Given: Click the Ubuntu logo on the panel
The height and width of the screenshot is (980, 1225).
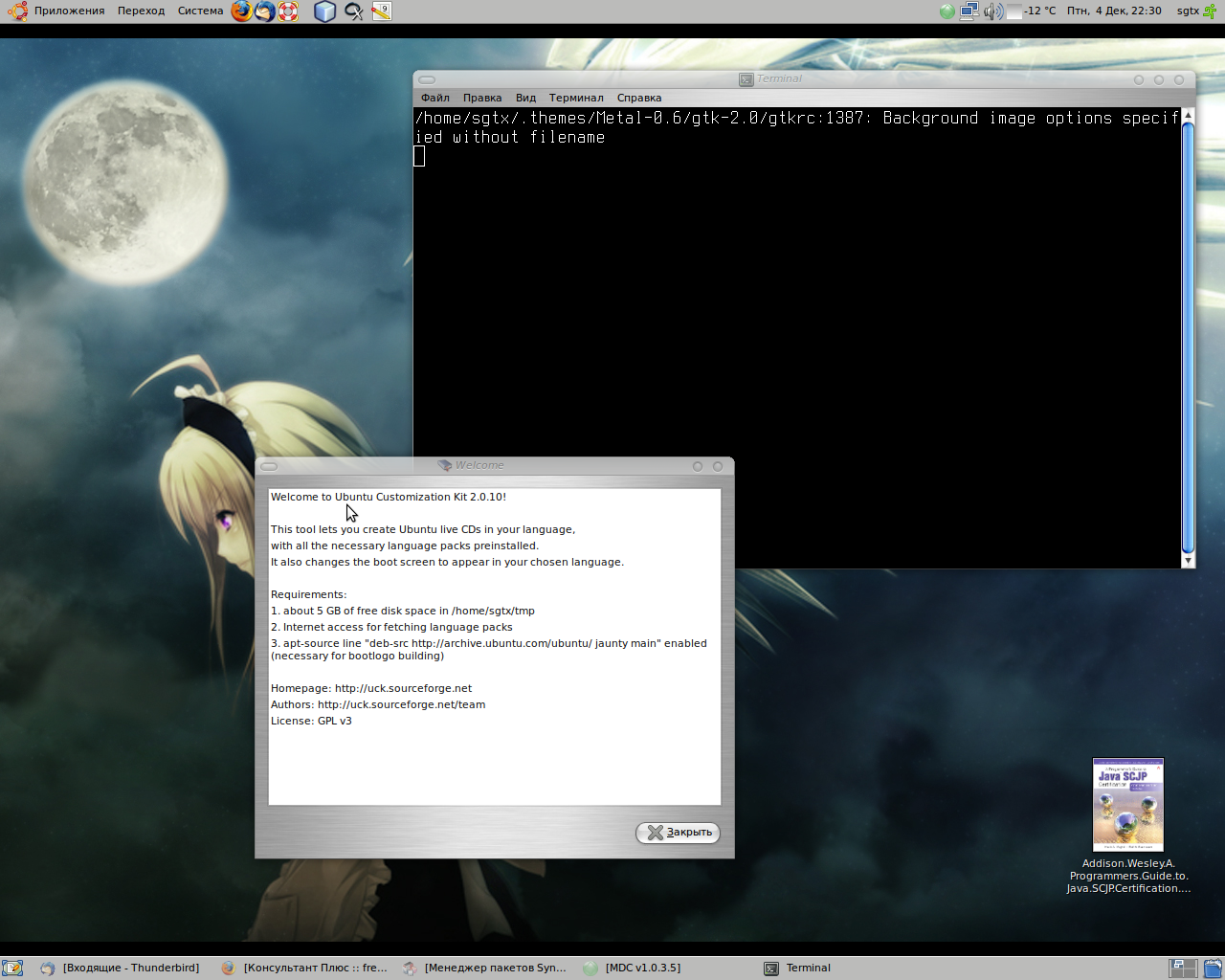Looking at the screenshot, I should point(17,11).
